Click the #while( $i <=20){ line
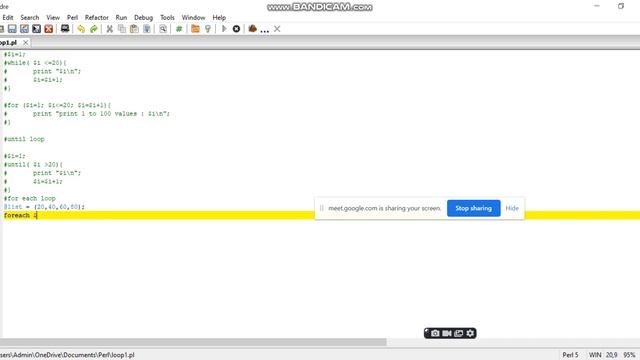640x360 pixels. pos(35,62)
